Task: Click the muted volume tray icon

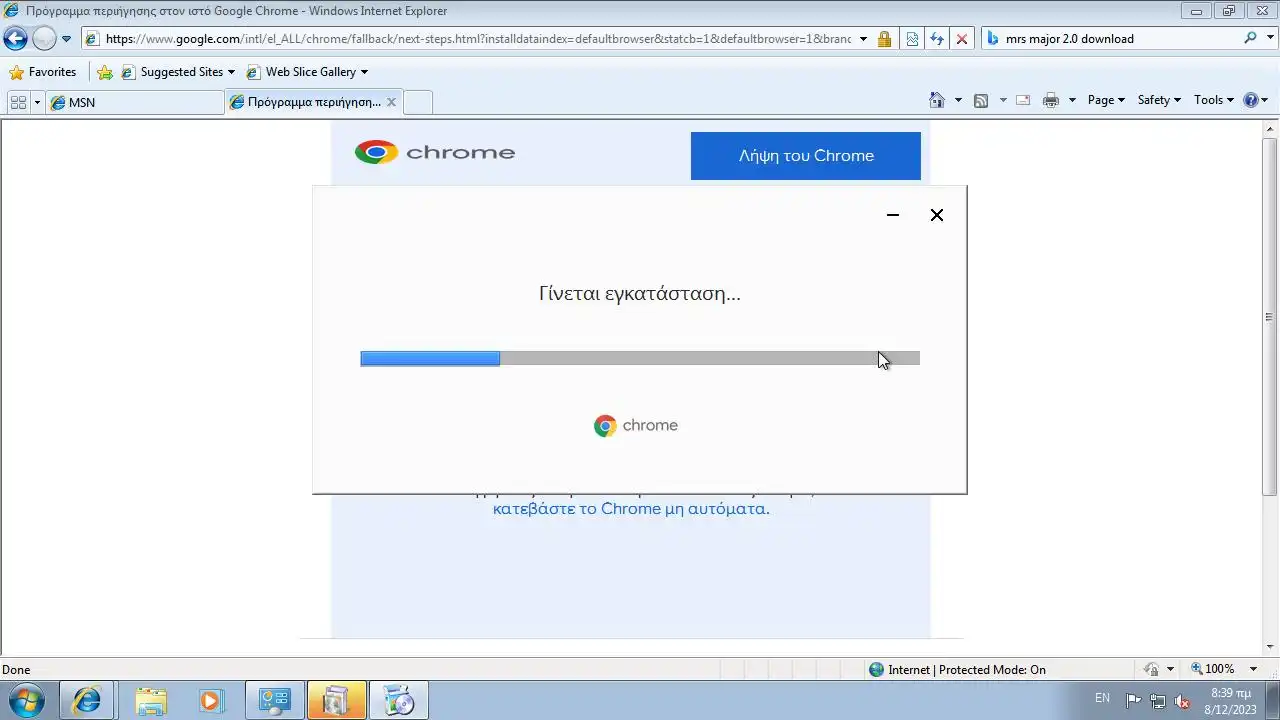Action: point(1182,701)
